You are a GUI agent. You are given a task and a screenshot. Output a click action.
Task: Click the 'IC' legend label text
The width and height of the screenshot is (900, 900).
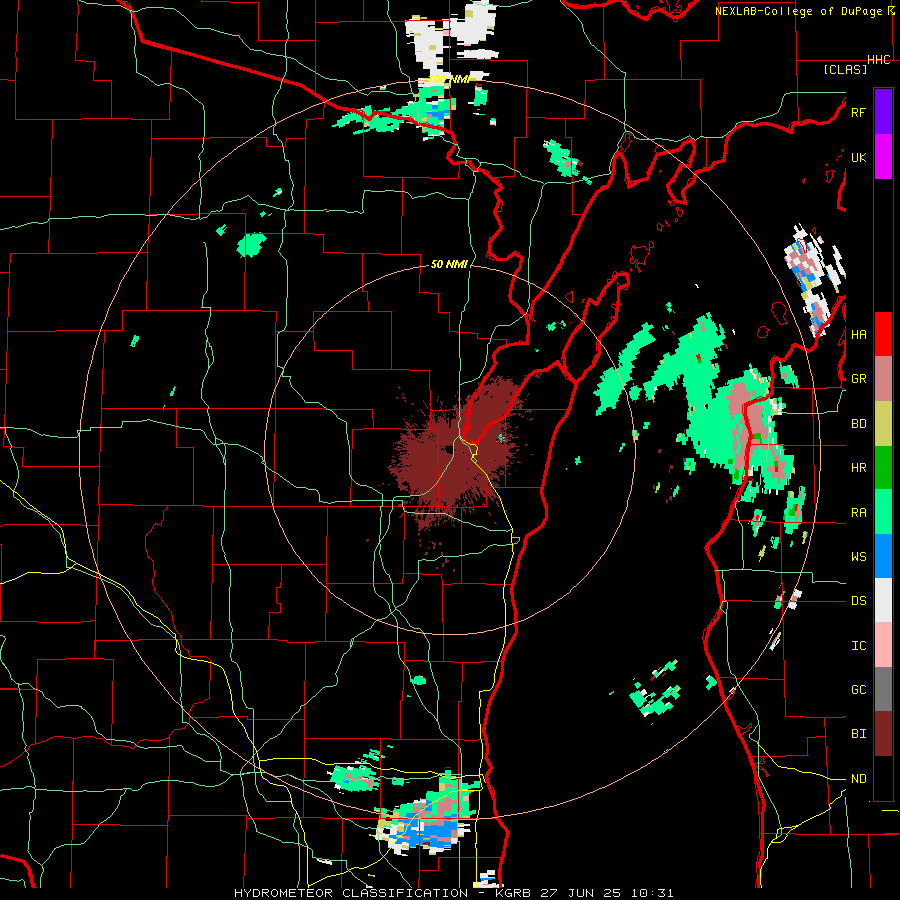click(x=858, y=646)
